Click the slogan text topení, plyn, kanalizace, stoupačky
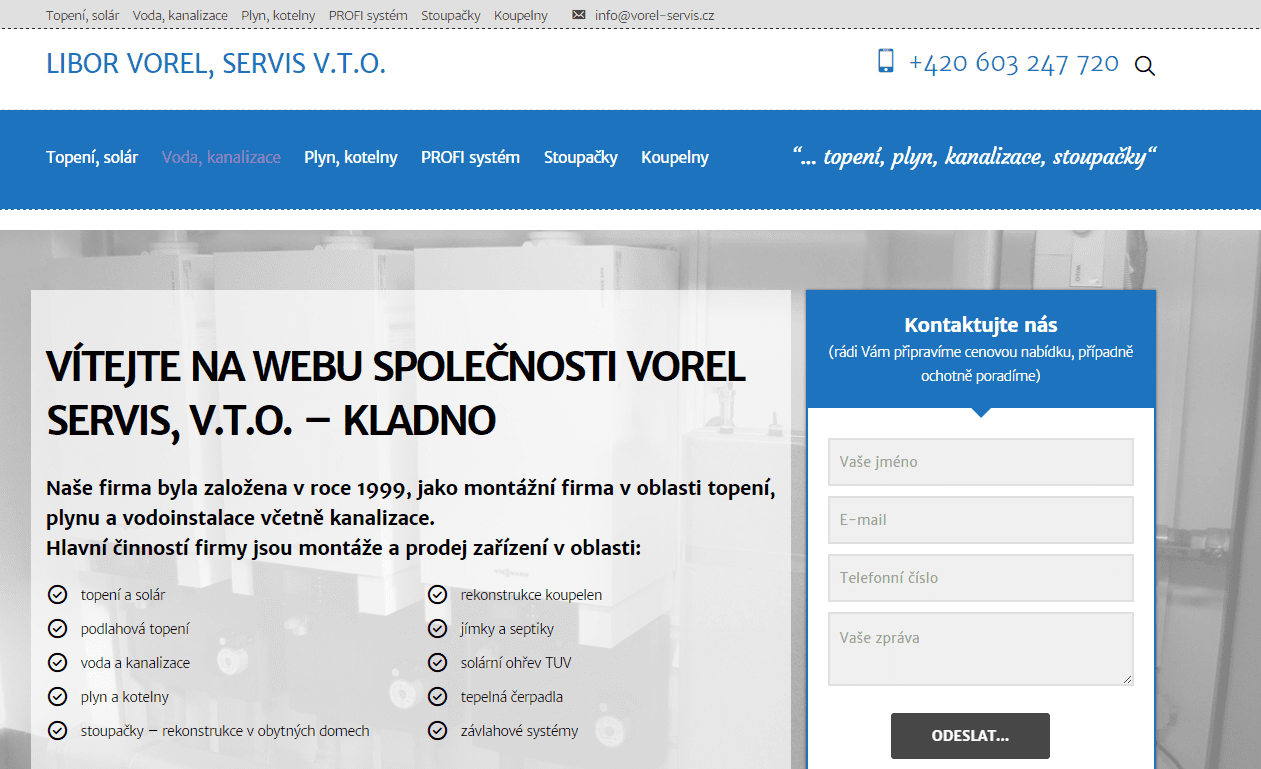This screenshot has width=1261, height=769. click(975, 157)
